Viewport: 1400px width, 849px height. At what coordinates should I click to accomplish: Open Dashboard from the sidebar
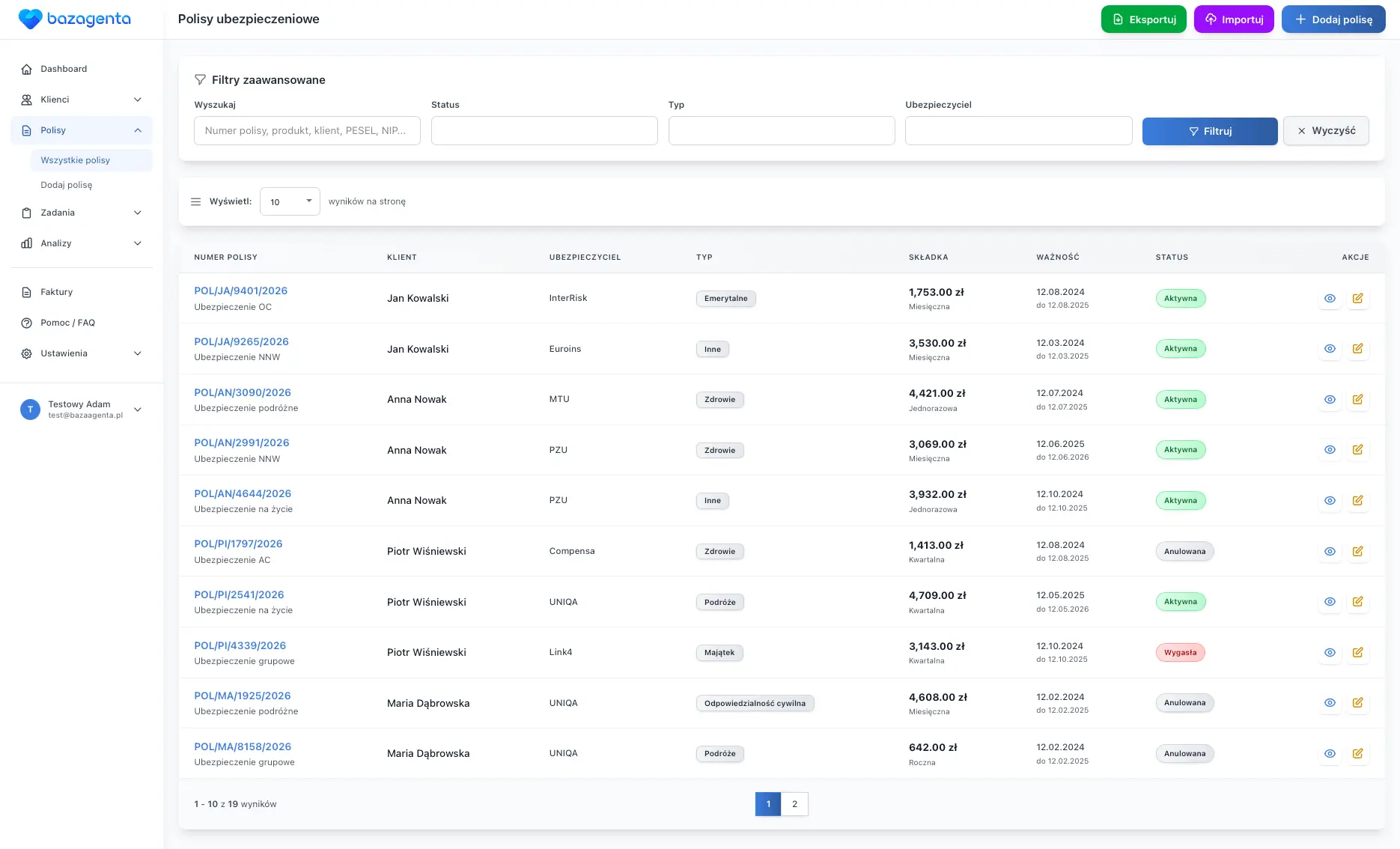click(64, 69)
